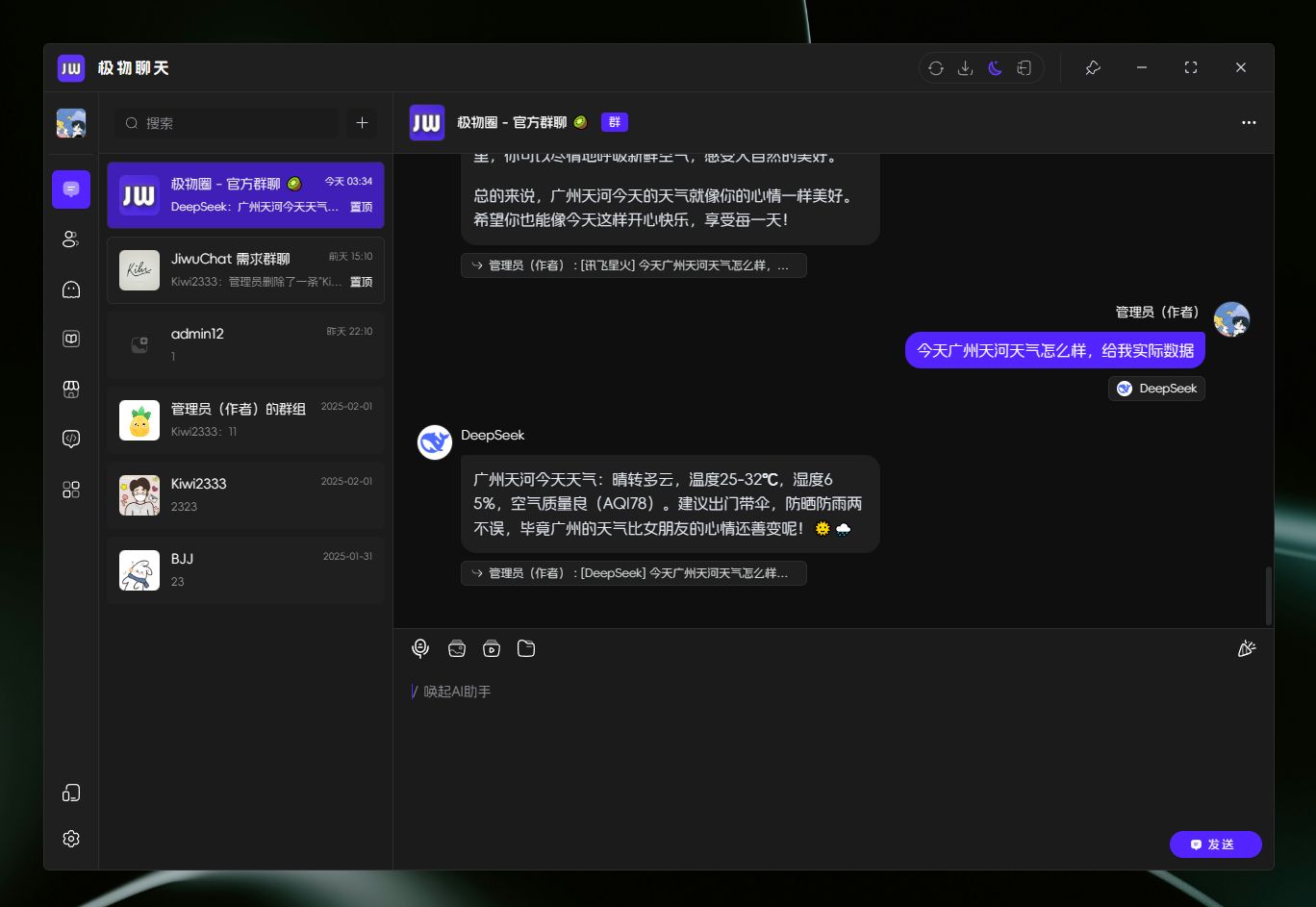Click the search field 搜索
1316x907 pixels.
pos(227,123)
